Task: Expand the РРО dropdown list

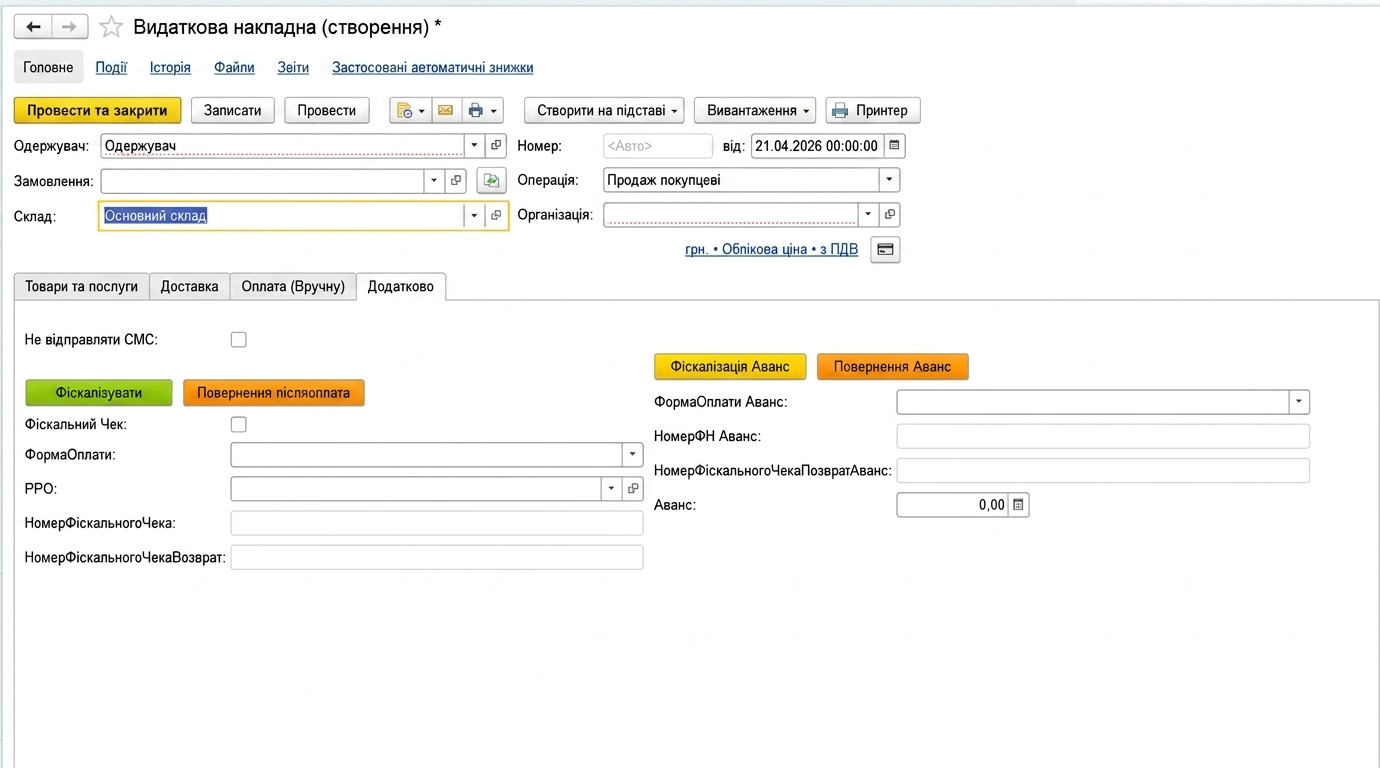Action: 610,488
